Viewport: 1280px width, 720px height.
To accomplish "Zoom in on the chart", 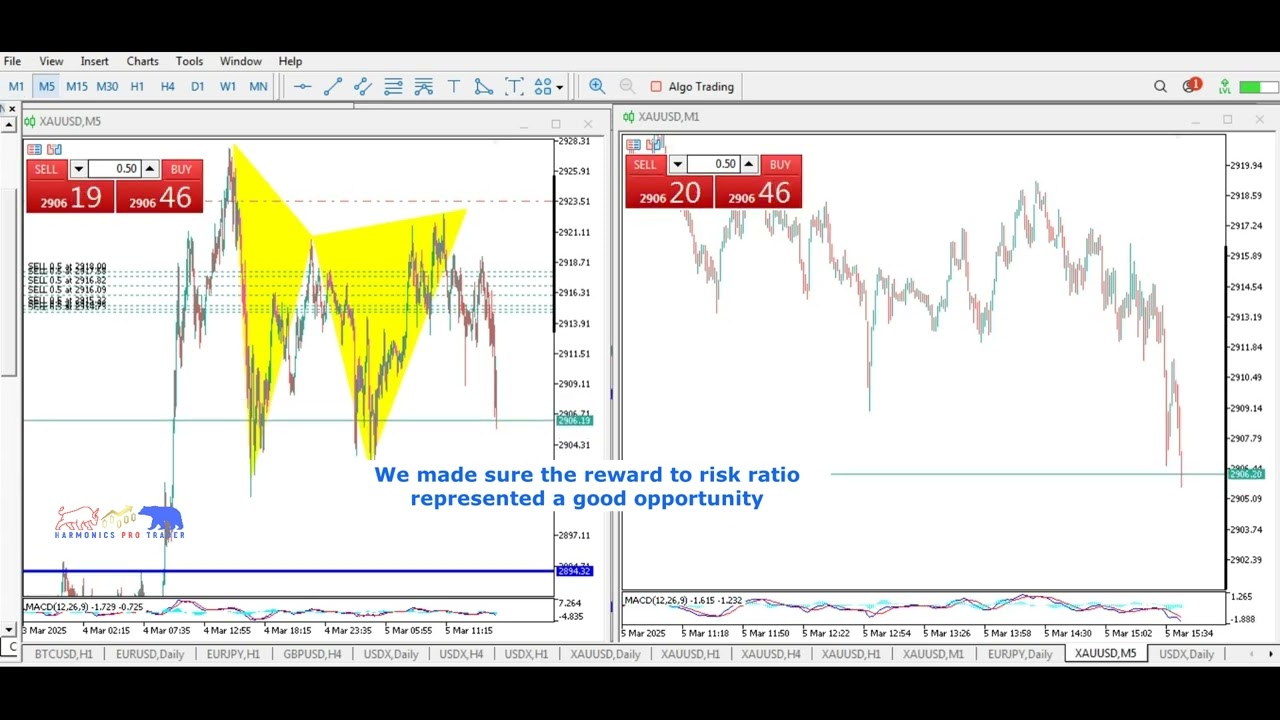I will click(x=597, y=87).
